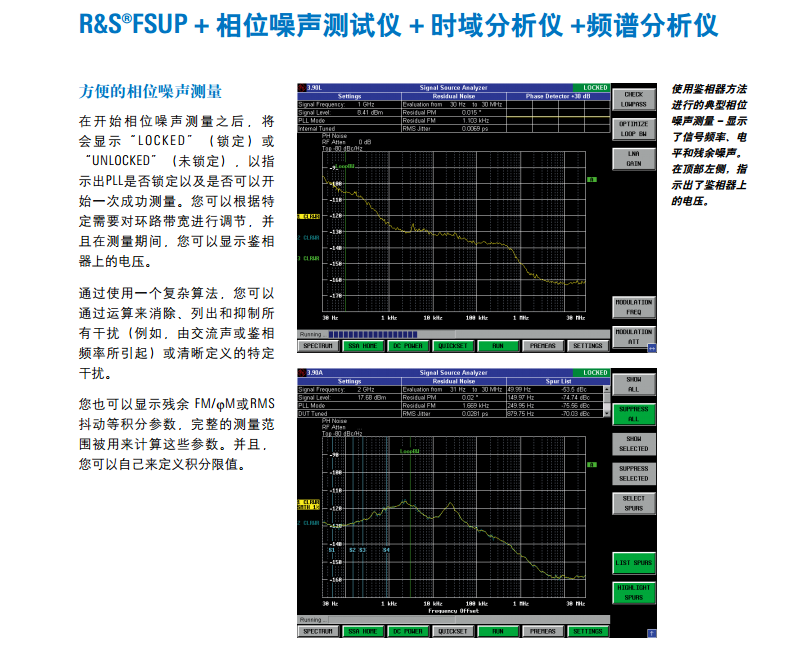Screen dimensions: 788x646
Task: Select SSA HOME hotkey in upper analyzer
Action: [363, 346]
